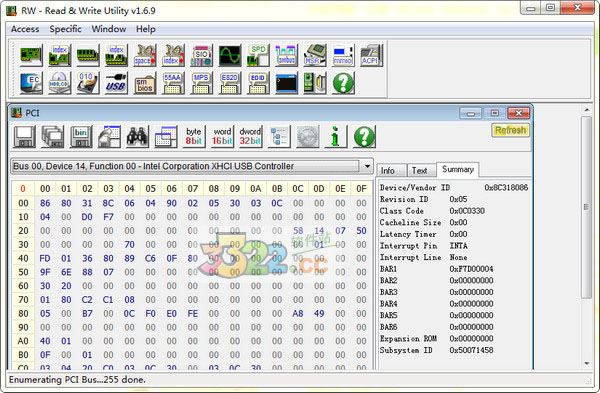Open the Embedded Controller (EC) tool

pyautogui.click(x=31, y=83)
